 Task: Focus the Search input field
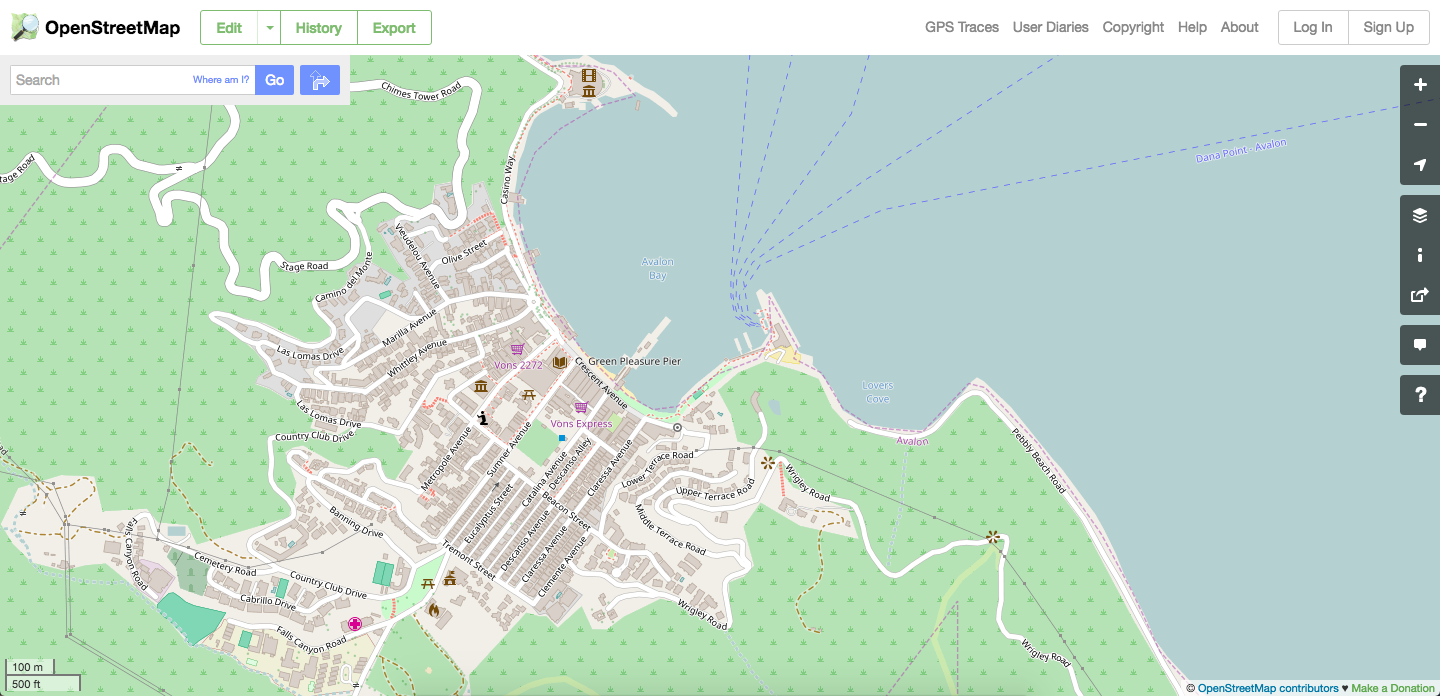pos(100,80)
